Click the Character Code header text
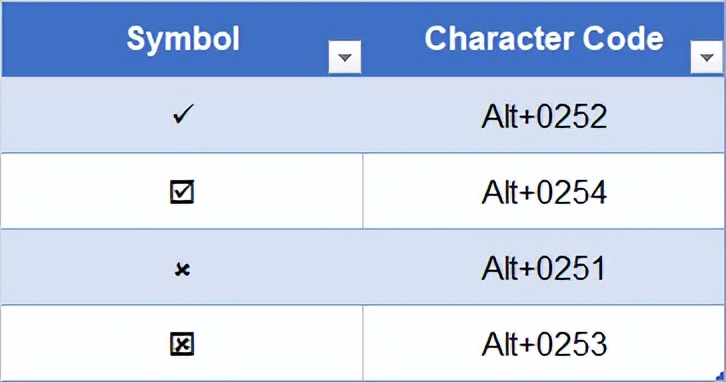Viewport: 726px width, 382px height. click(544, 38)
